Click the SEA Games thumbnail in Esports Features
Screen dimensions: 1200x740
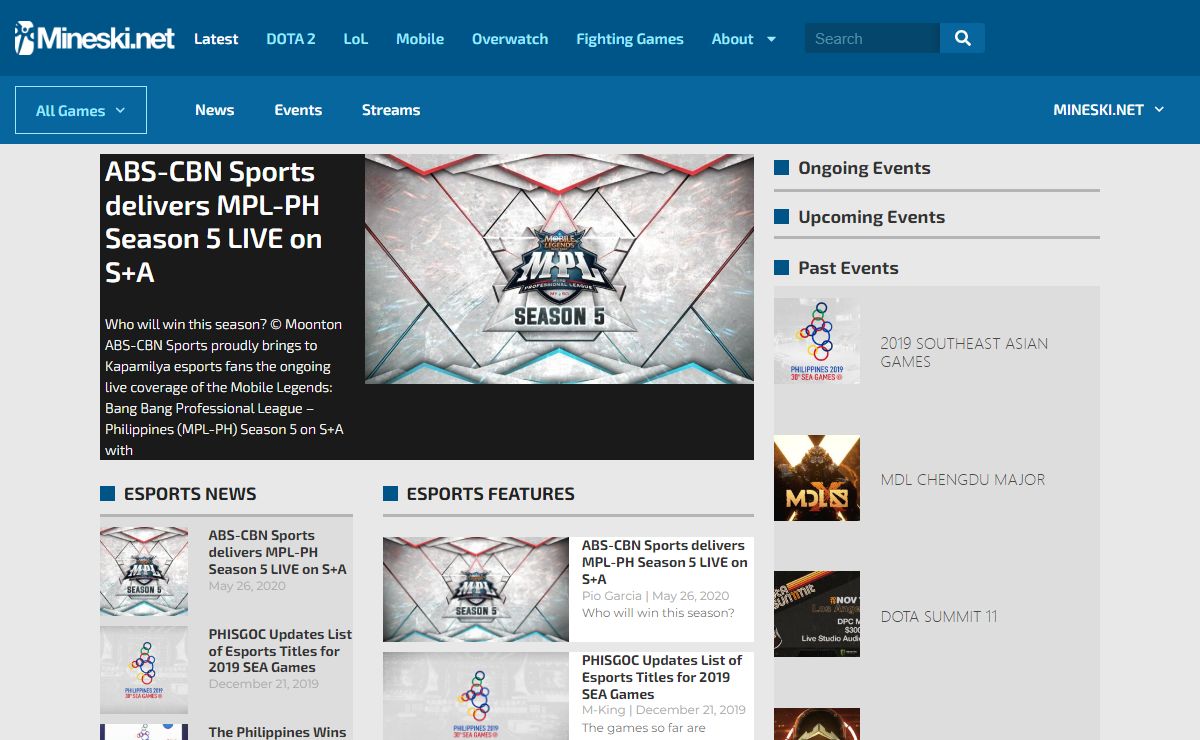pos(476,696)
